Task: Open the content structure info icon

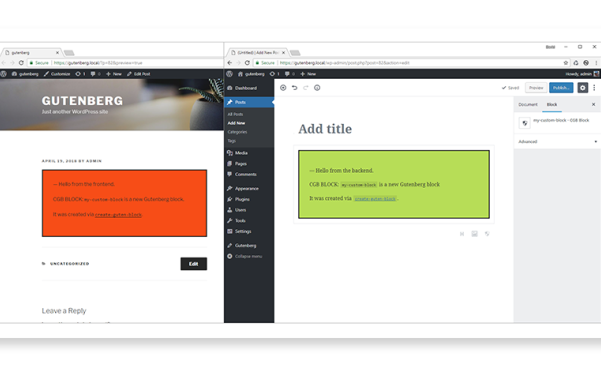Action: (x=317, y=88)
